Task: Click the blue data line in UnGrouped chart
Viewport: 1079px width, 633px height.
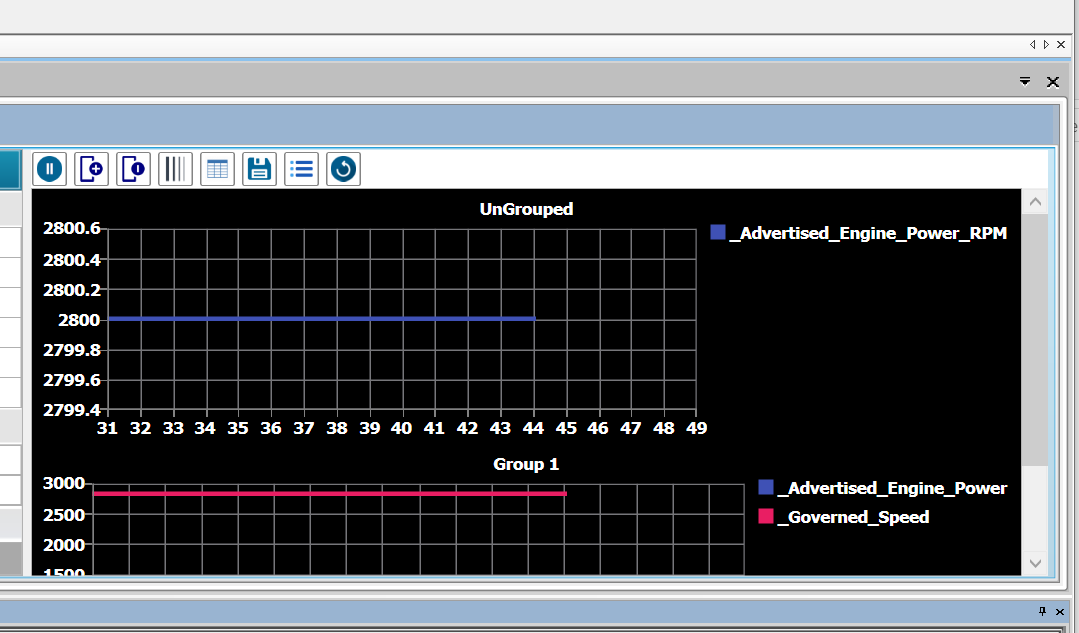Action: point(321,319)
